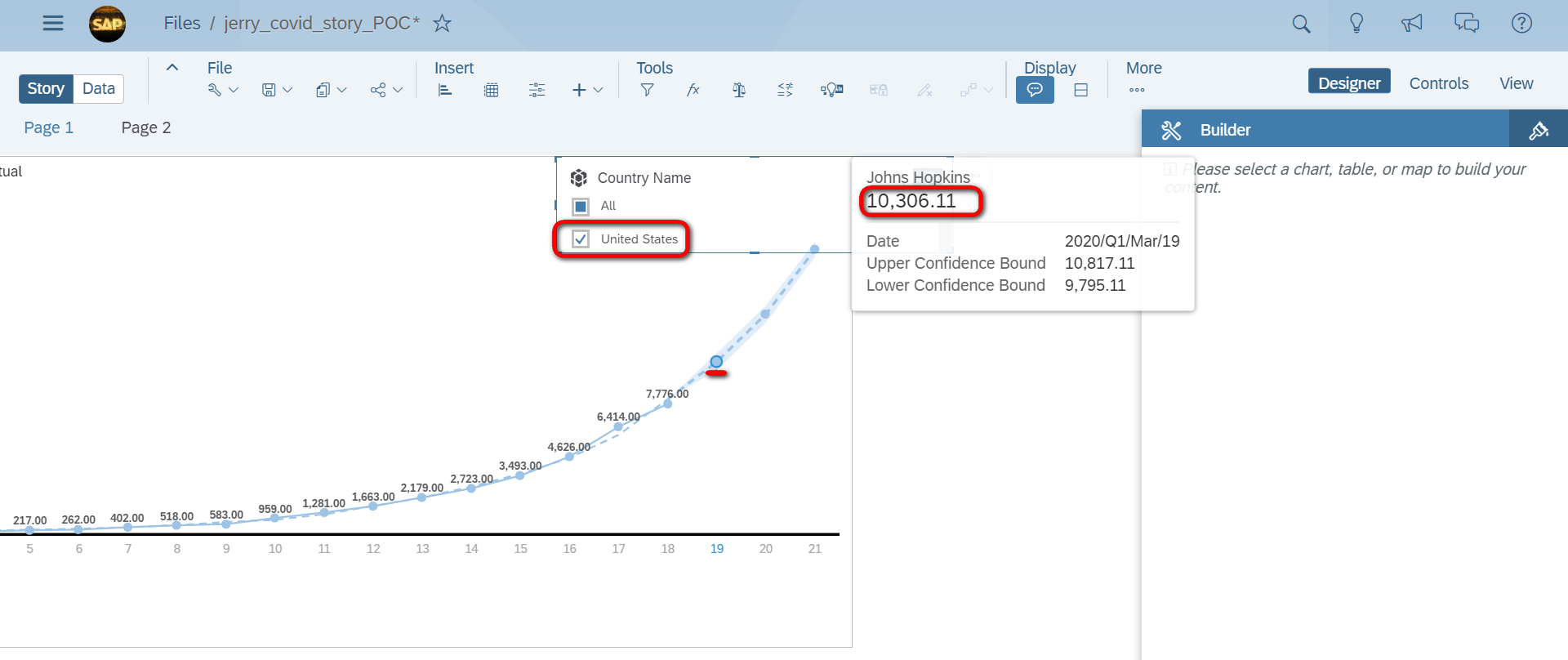Open the hamburger main menu
This screenshot has height=660, width=1568.
[53, 23]
